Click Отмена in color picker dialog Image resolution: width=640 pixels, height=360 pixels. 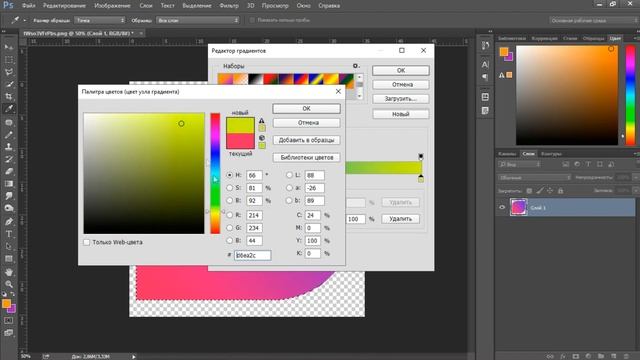(x=306, y=122)
